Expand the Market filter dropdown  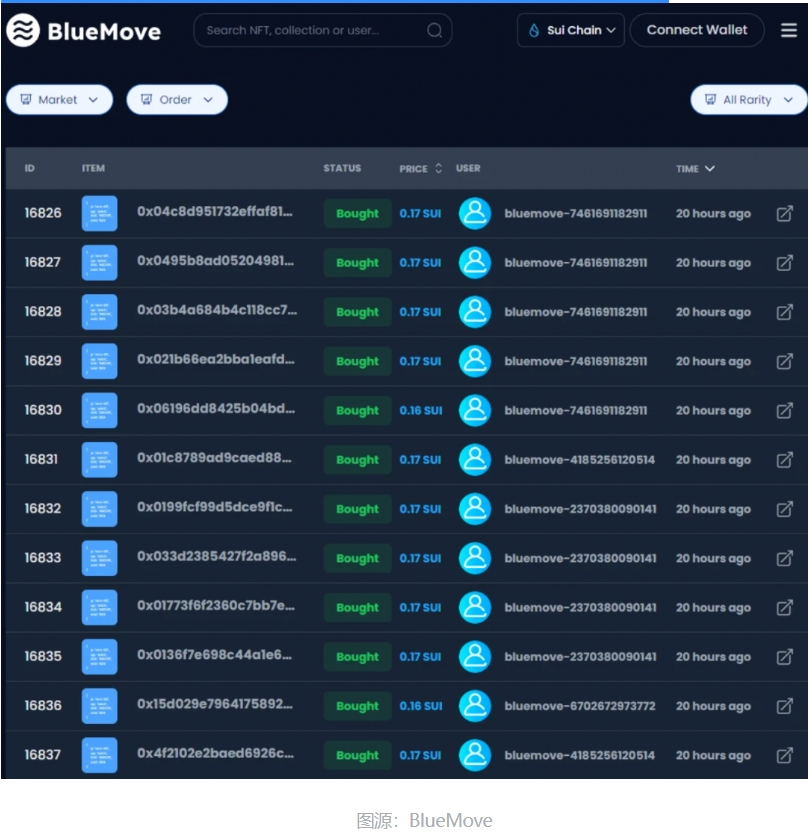coord(59,100)
